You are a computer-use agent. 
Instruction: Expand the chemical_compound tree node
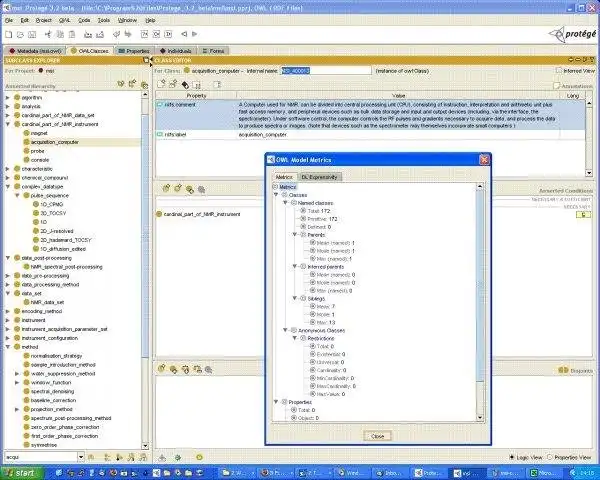[x=8, y=178]
